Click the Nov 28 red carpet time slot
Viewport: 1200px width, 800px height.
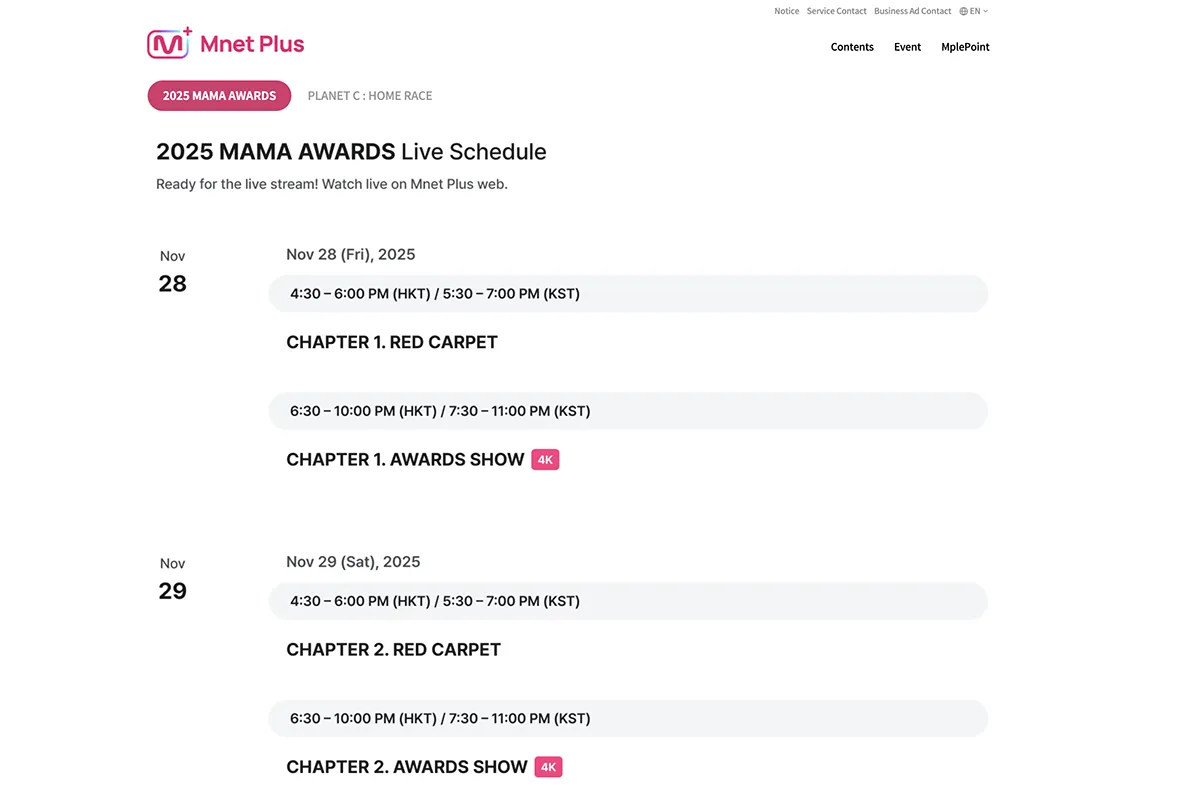628,293
